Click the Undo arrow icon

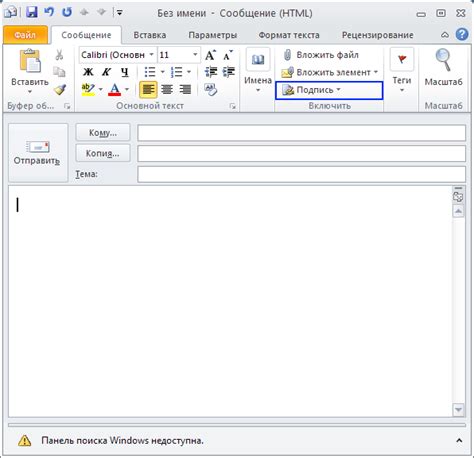tap(49, 12)
